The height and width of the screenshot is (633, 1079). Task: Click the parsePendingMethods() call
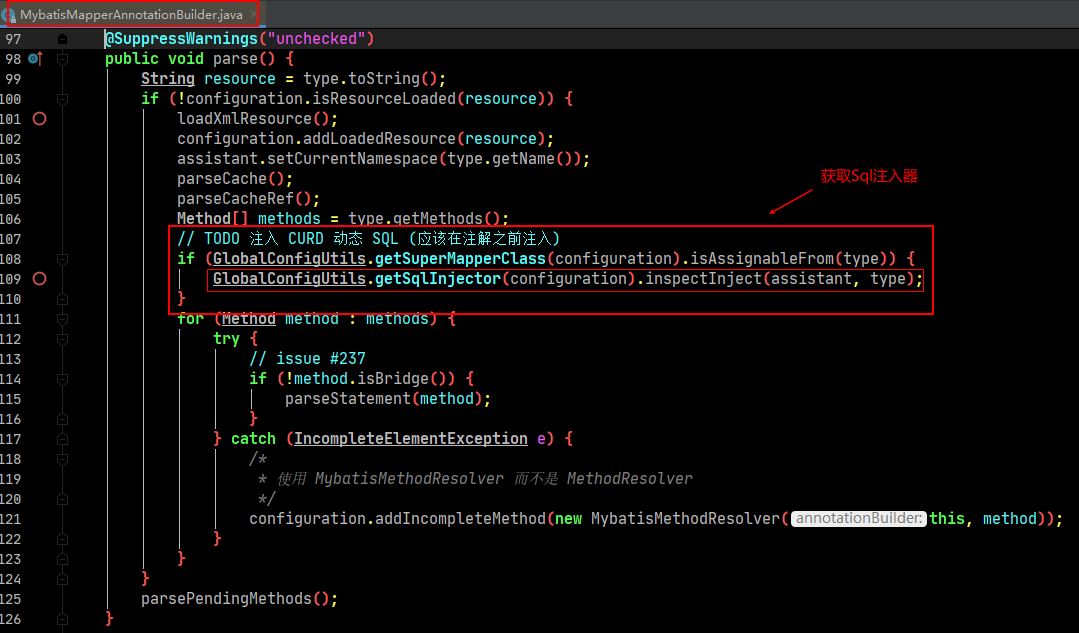[x=239, y=598]
